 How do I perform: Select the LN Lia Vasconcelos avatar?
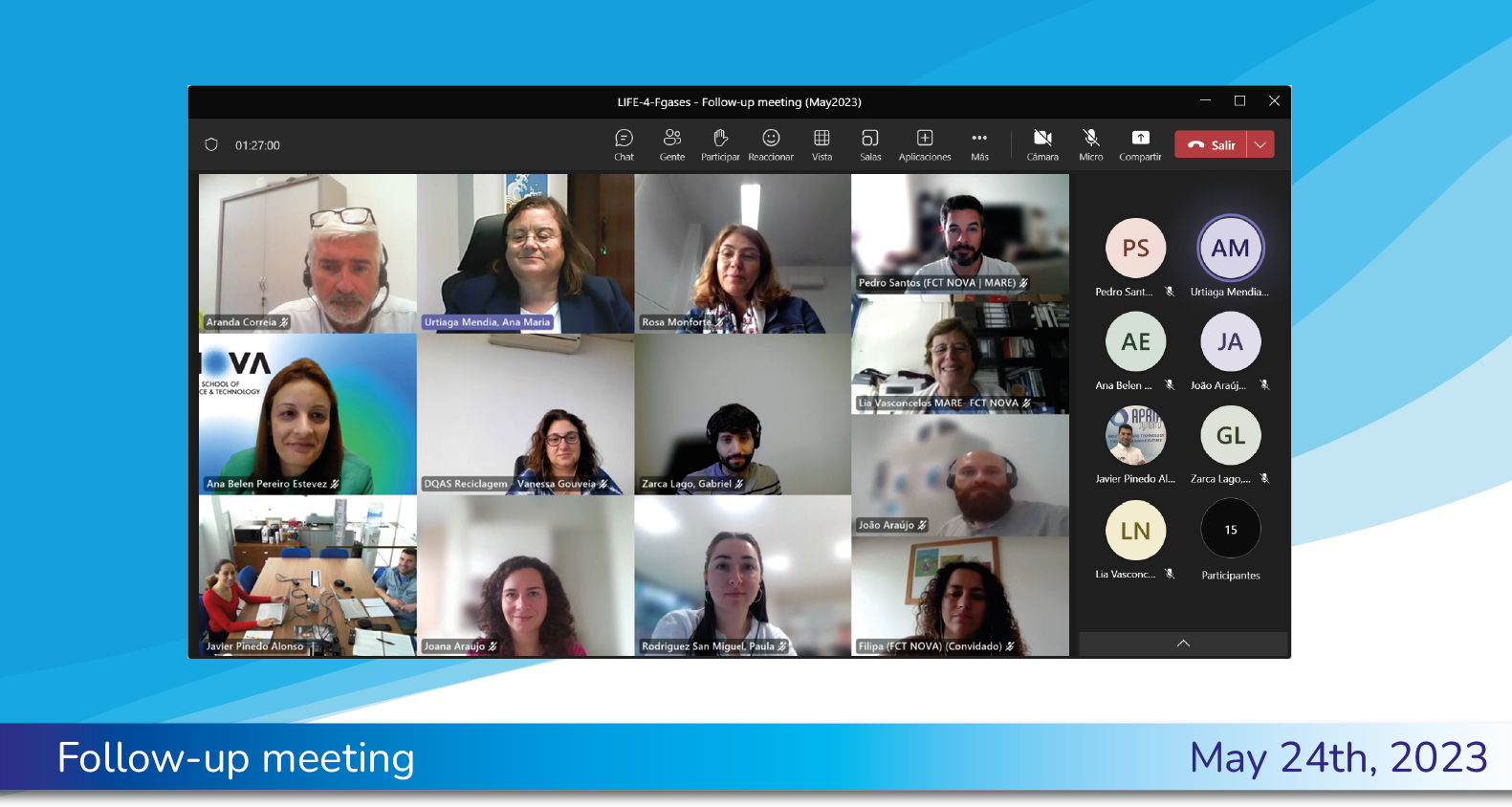click(1135, 531)
